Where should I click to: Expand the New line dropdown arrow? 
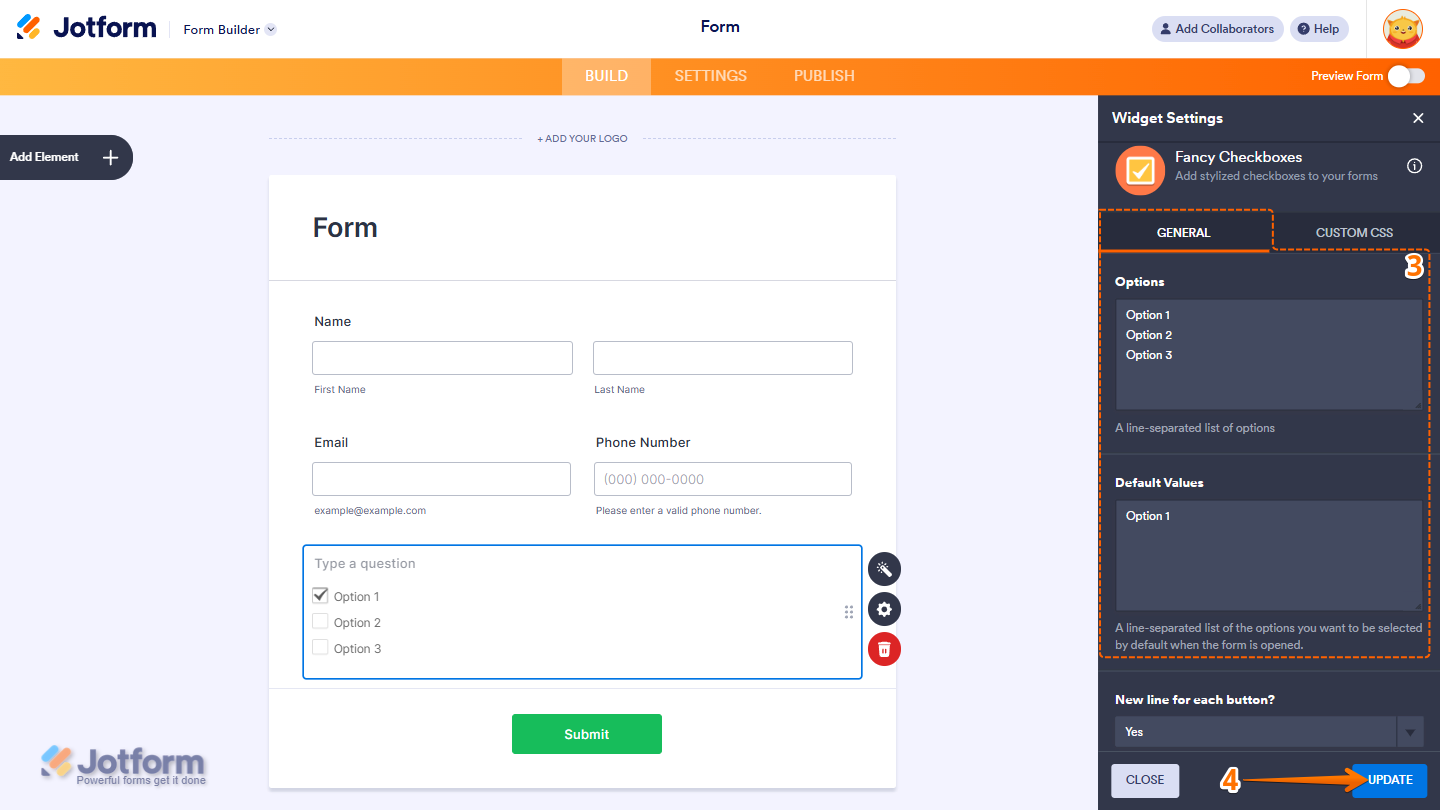point(1410,731)
